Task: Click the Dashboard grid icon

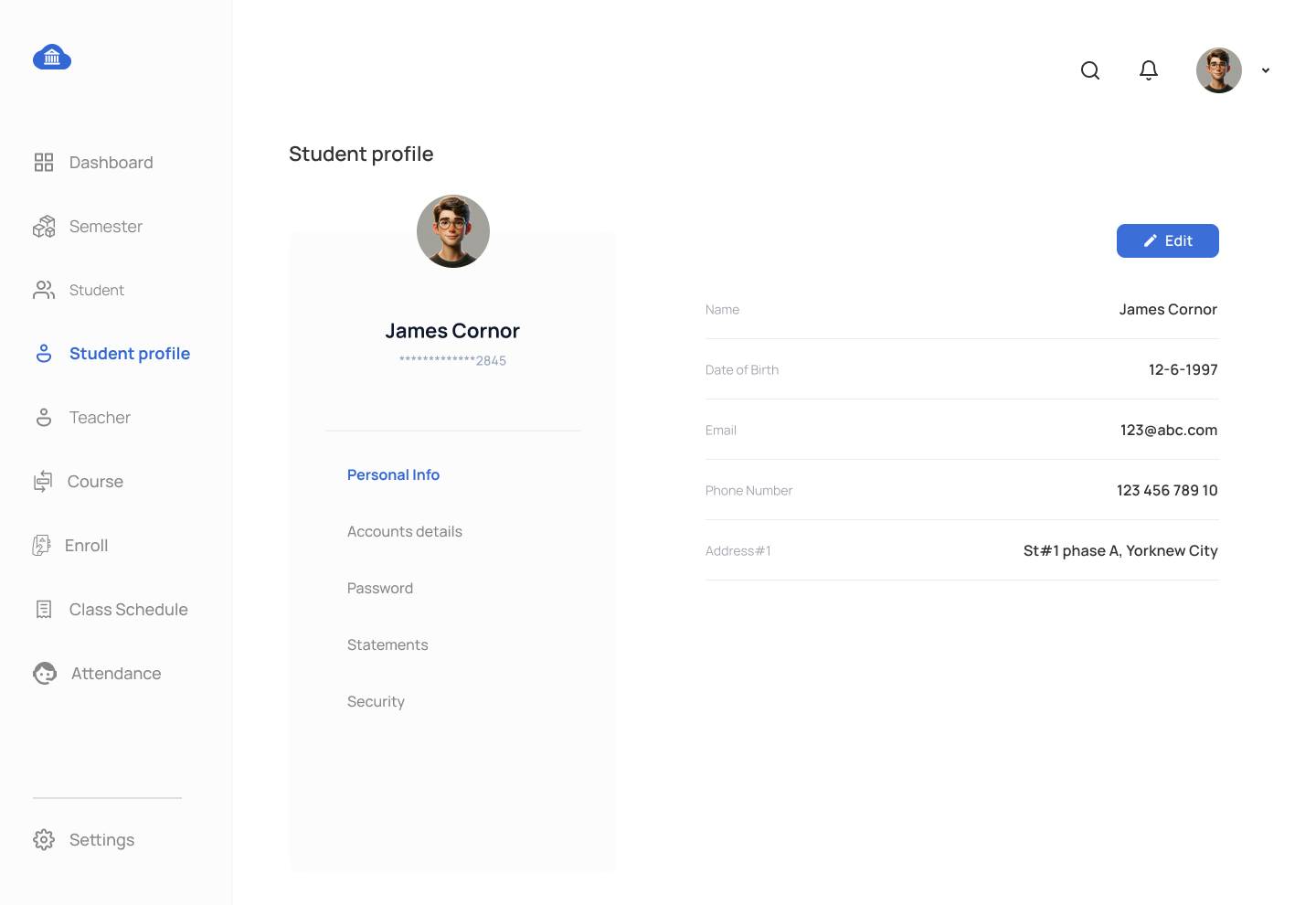Action: point(44,163)
